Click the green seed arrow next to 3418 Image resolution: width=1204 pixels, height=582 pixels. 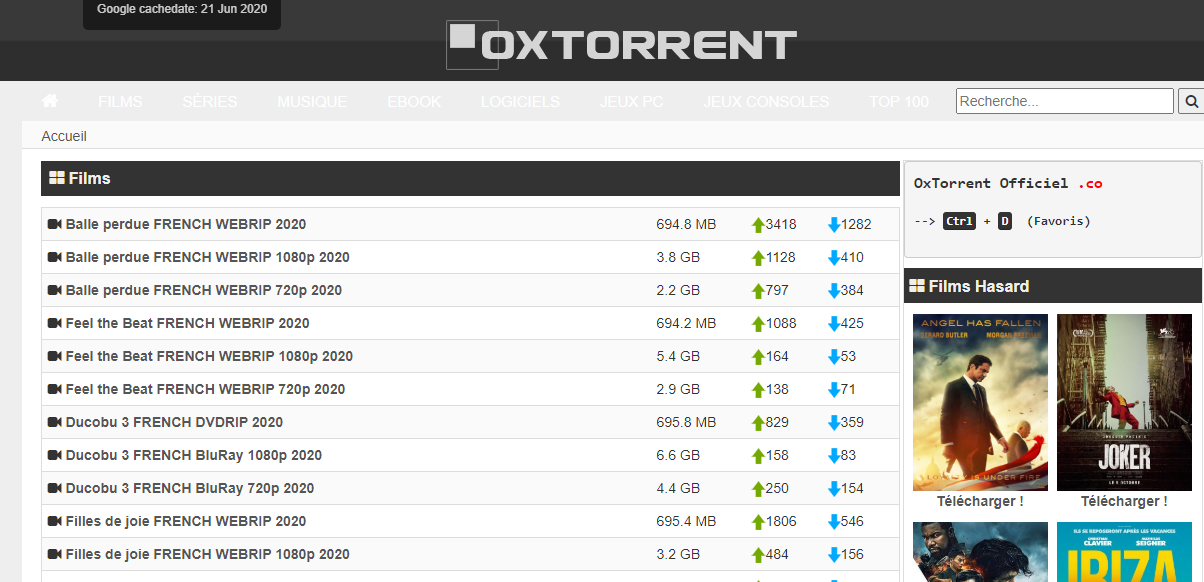758,225
